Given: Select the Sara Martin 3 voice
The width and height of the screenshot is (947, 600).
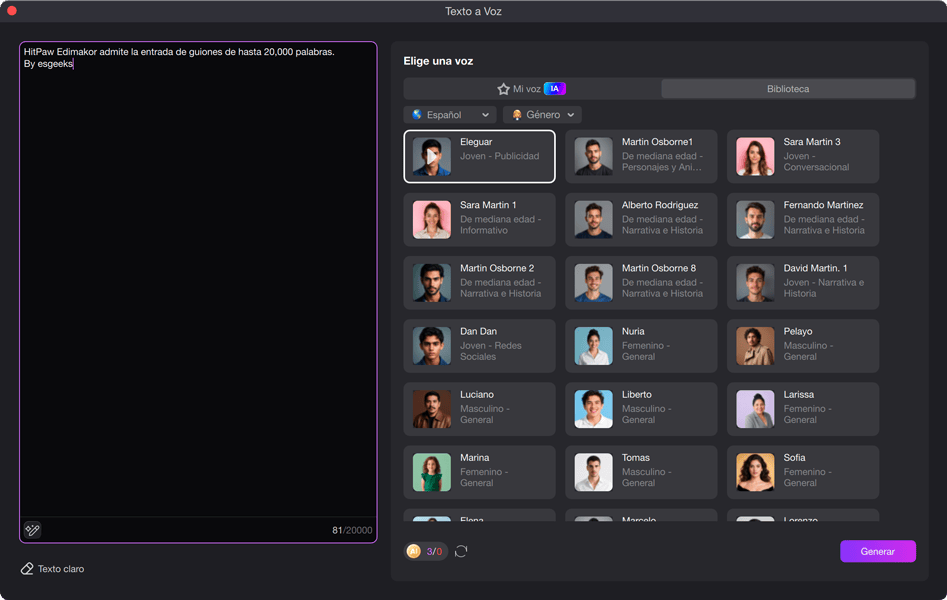Looking at the screenshot, I should [803, 156].
